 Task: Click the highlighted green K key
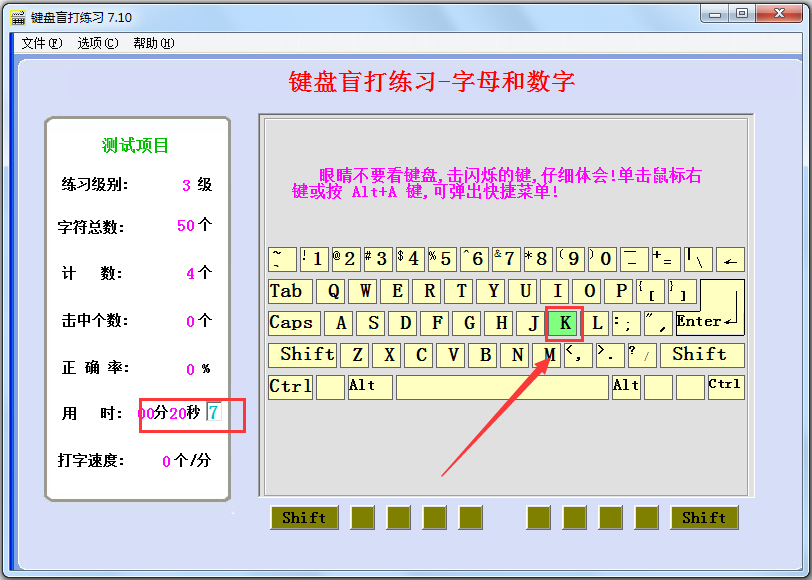point(564,323)
